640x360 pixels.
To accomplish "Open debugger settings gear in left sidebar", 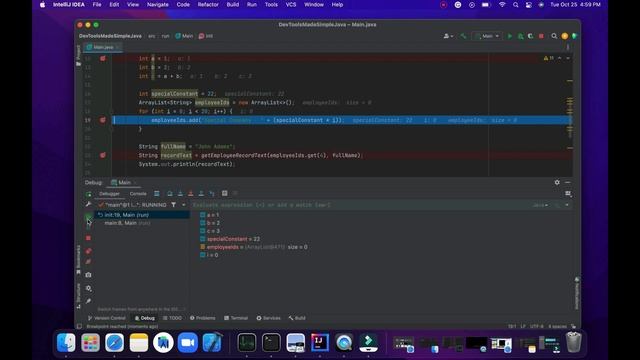I will pos(89,288).
